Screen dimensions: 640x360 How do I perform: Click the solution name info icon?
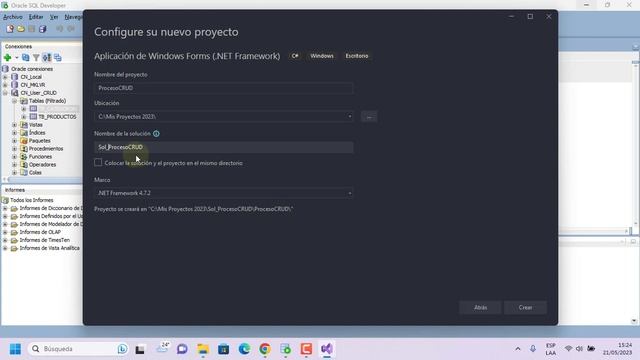pos(156,133)
